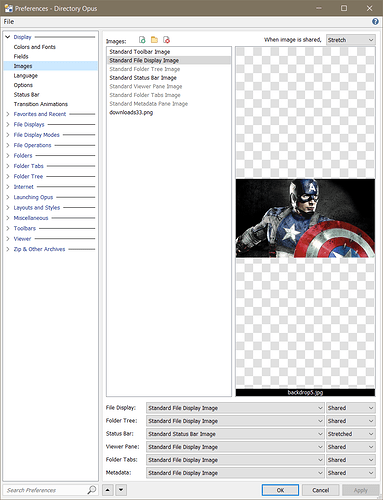Open the Status Bar image dropdown
The image size is (383, 500).
pyautogui.click(x=235, y=434)
